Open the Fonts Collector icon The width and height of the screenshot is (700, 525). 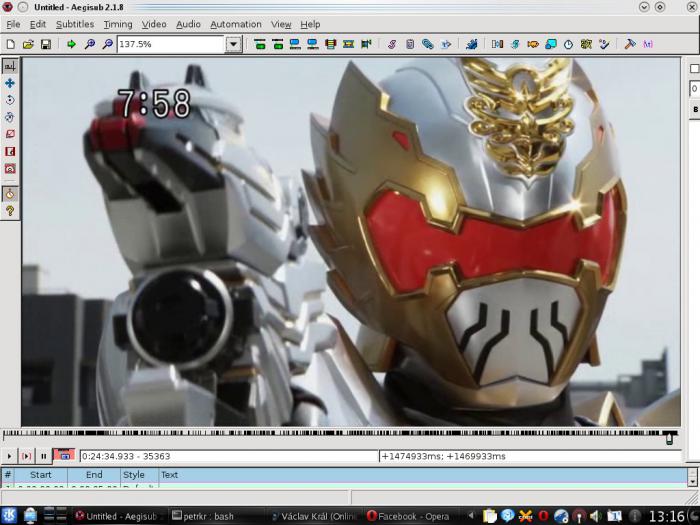click(x=446, y=44)
